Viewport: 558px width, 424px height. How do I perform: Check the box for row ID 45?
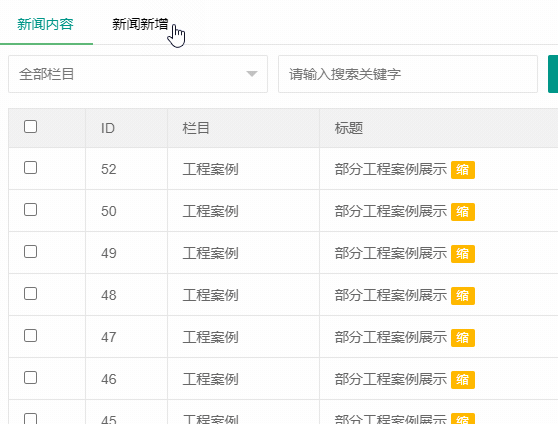(30, 419)
